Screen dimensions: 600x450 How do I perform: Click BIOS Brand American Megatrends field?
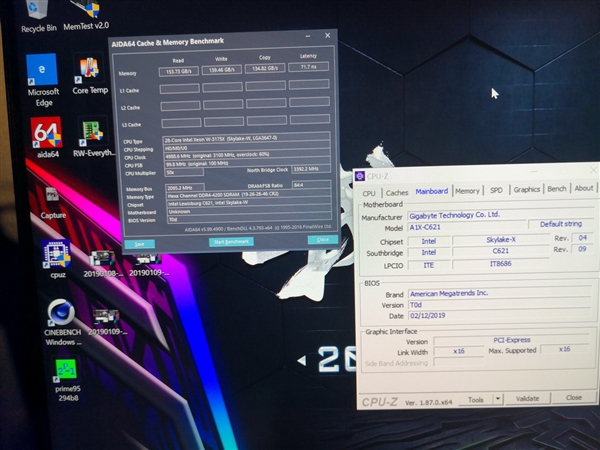pyautogui.click(x=501, y=293)
